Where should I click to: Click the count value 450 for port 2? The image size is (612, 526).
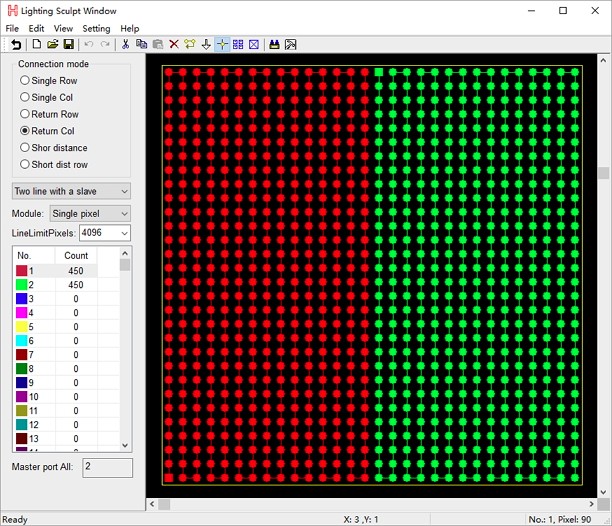(x=76, y=285)
